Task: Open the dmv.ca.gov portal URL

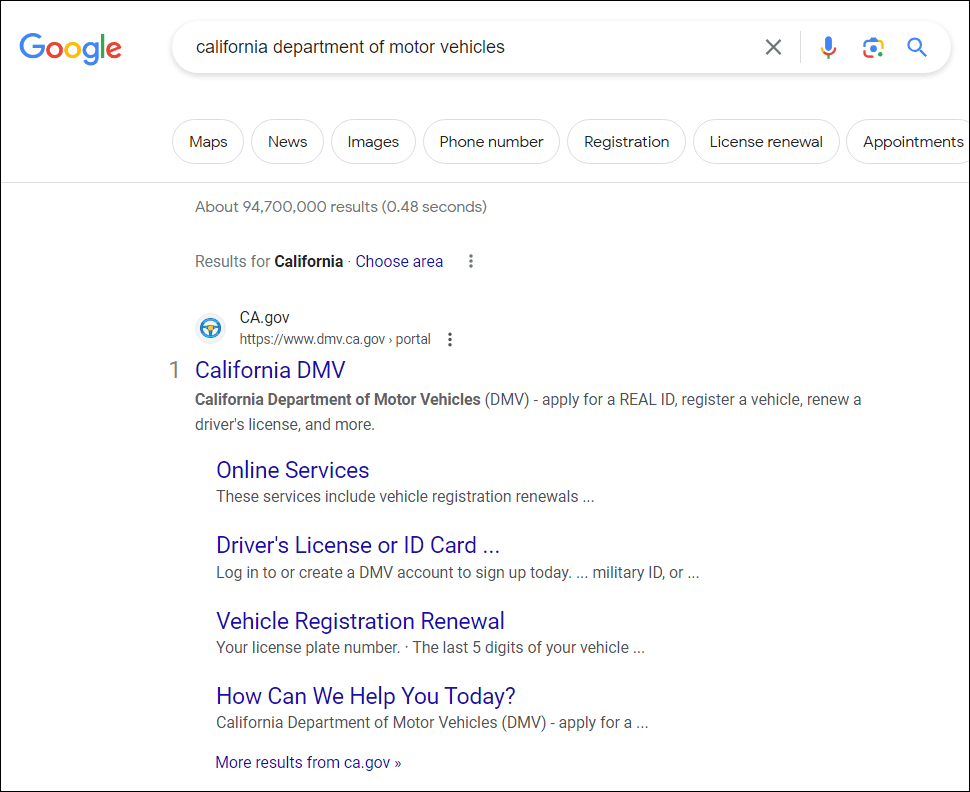Action: [335, 339]
